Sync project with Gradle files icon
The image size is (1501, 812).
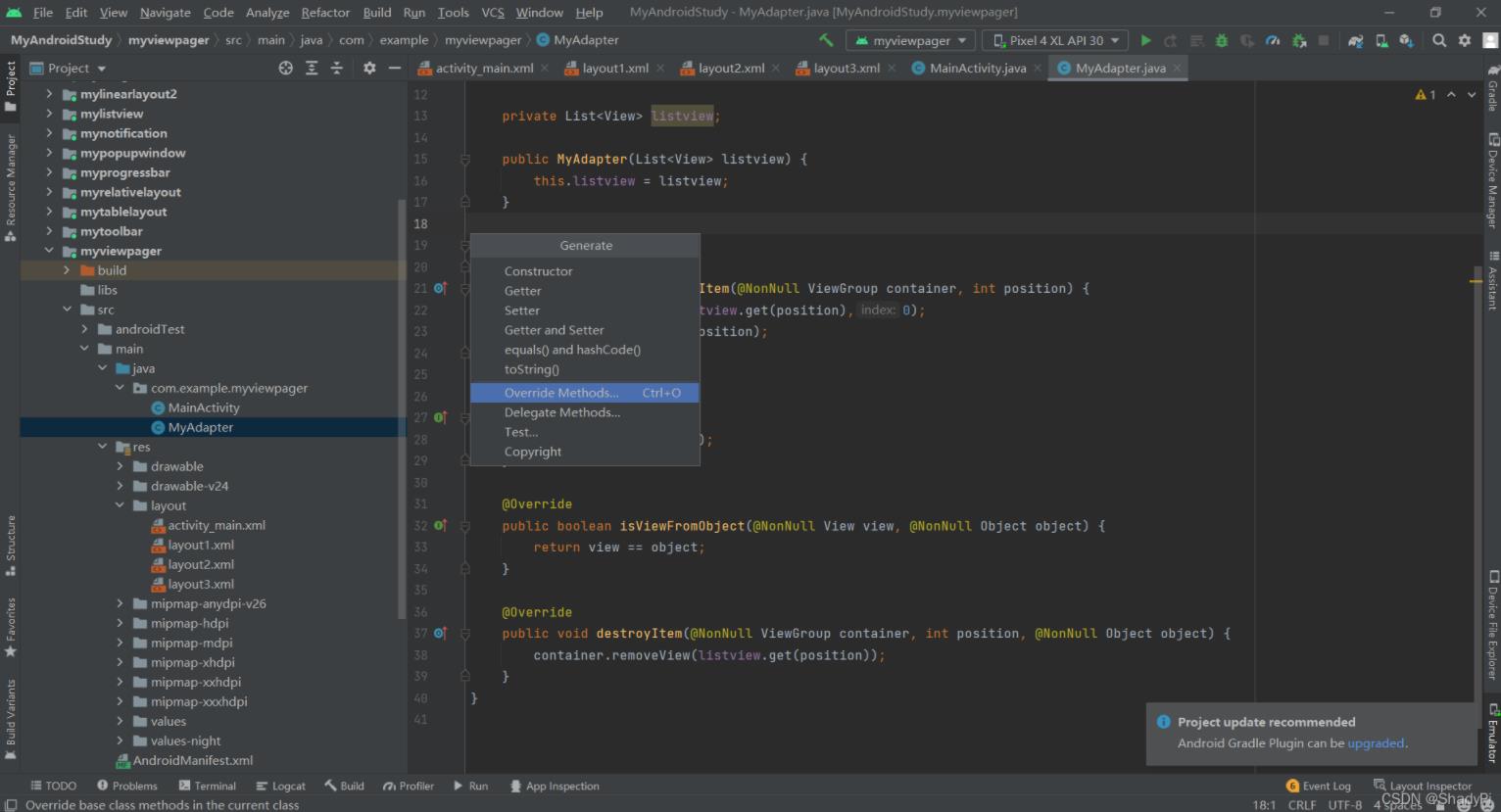pyautogui.click(x=1355, y=40)
